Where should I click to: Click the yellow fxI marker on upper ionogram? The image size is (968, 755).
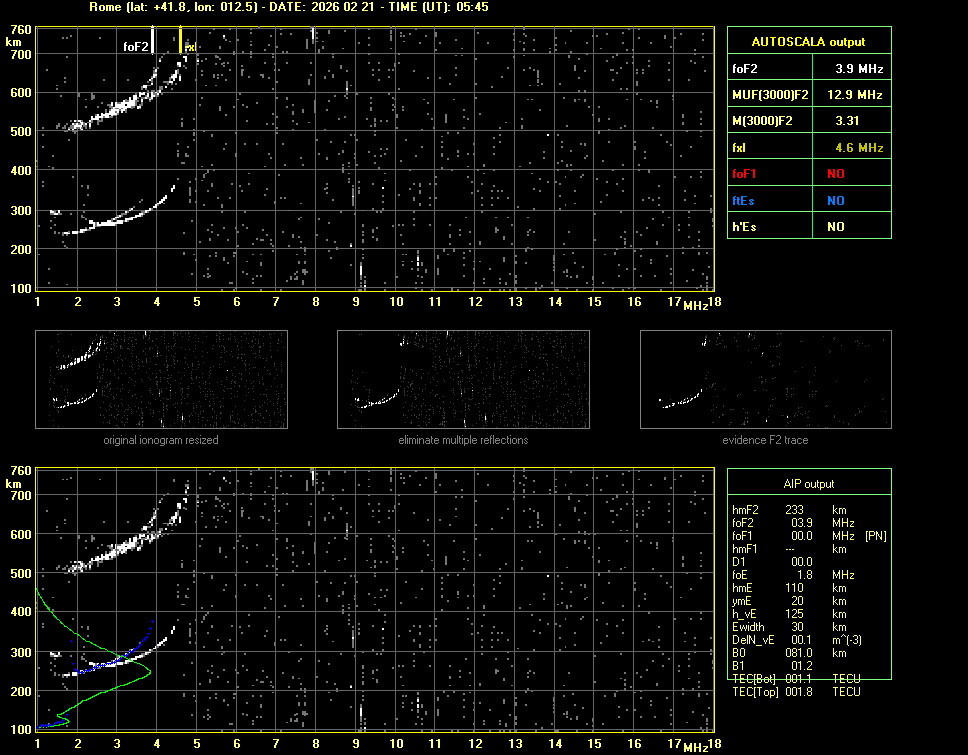click(181, 42)
